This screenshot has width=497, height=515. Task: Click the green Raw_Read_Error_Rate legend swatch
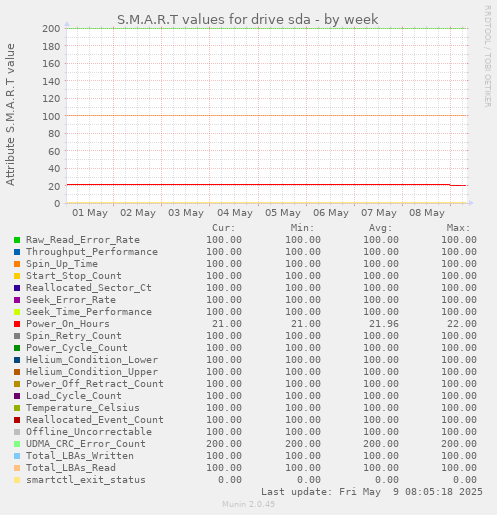click(17, 240)
